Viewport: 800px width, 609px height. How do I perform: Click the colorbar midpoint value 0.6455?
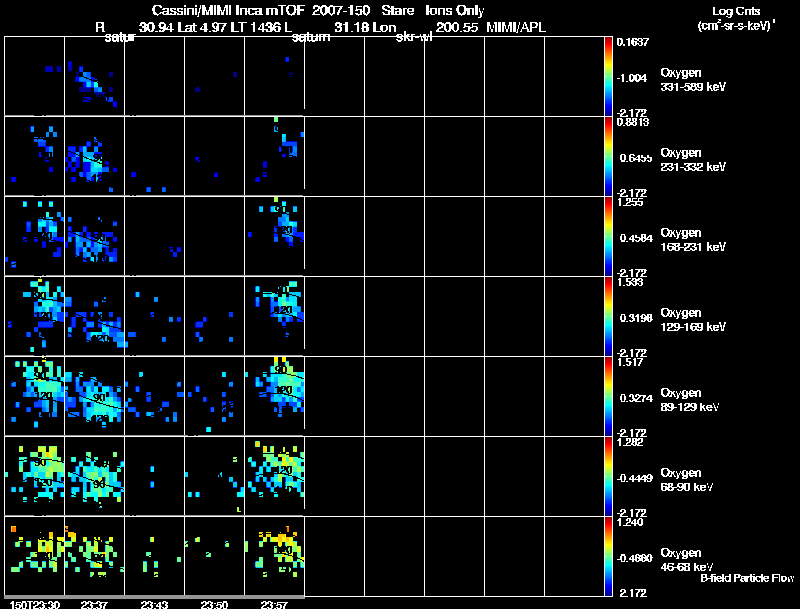(636, 158)
